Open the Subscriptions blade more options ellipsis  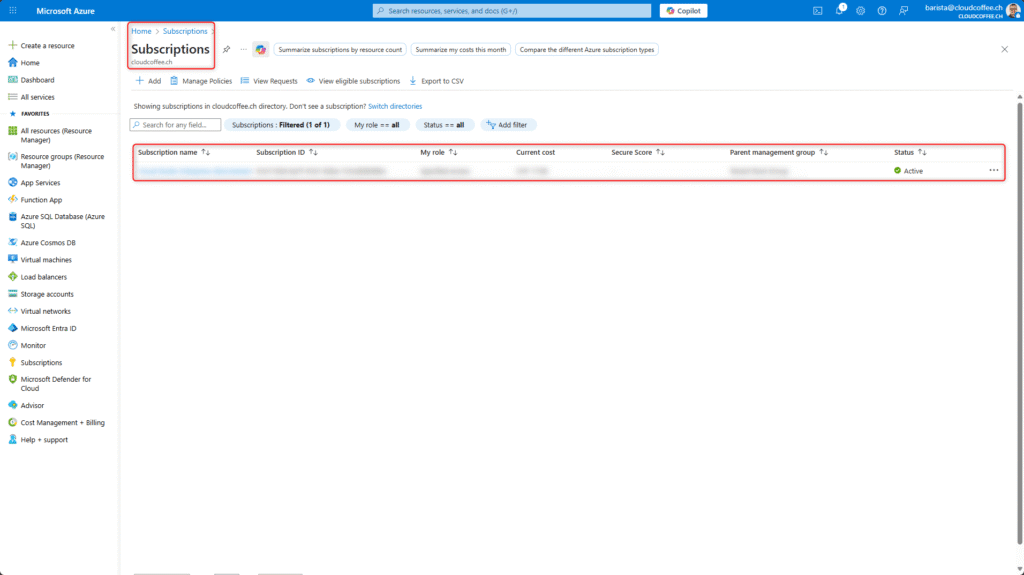(244, 49)
